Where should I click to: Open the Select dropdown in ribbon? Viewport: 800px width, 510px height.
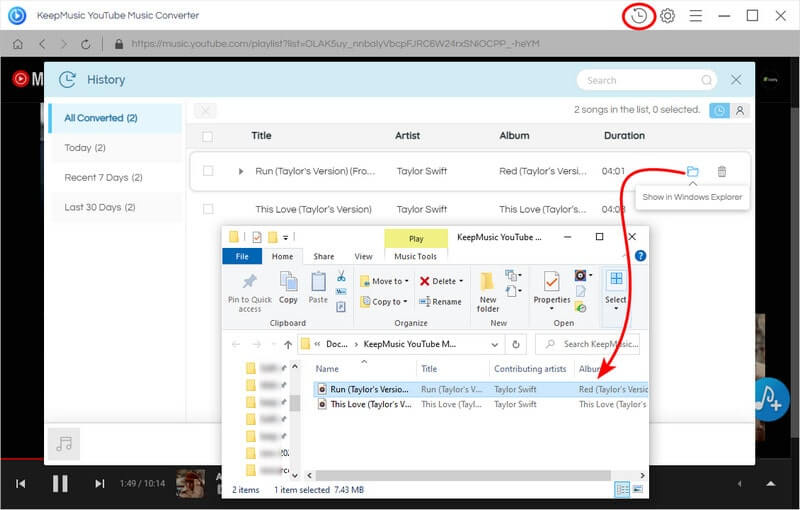coord(616,291)
